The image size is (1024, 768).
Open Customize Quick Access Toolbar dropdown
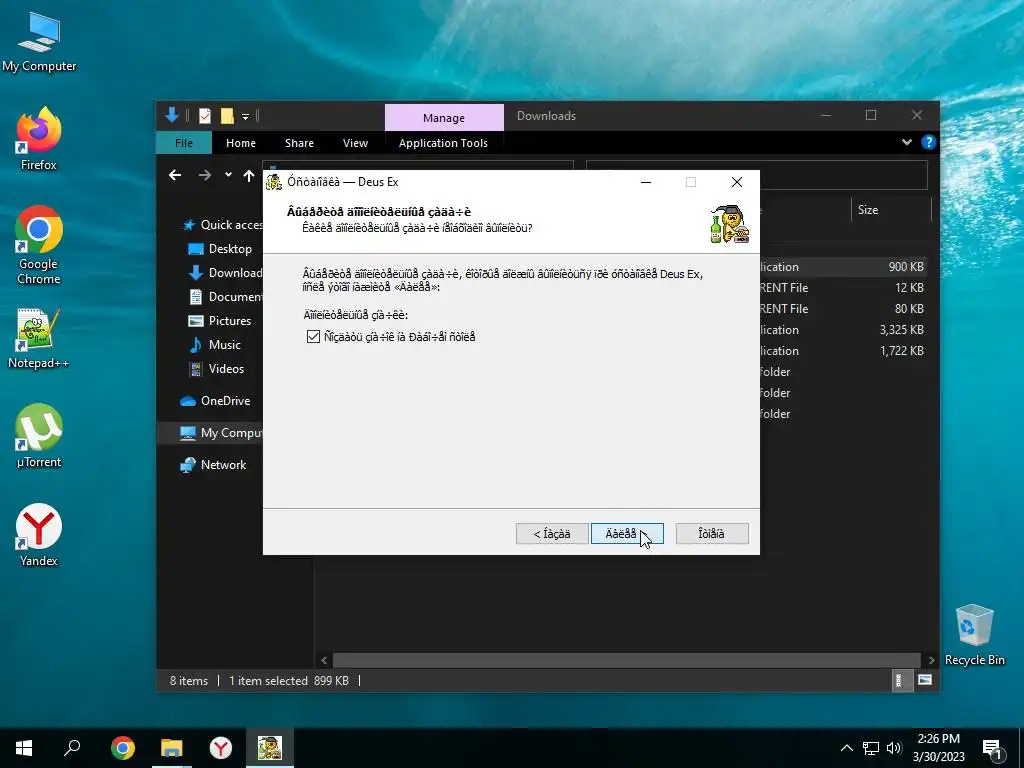click(x=246, y=116)
